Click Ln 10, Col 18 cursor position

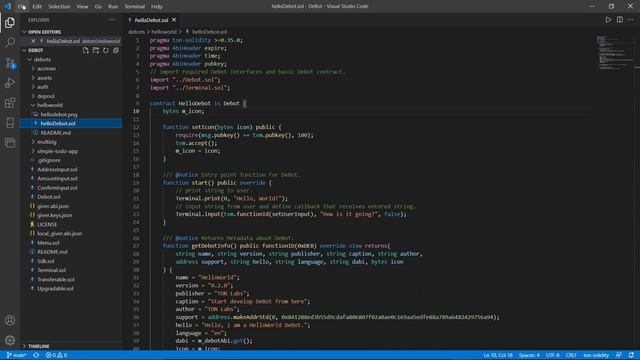tap(498, 355)
